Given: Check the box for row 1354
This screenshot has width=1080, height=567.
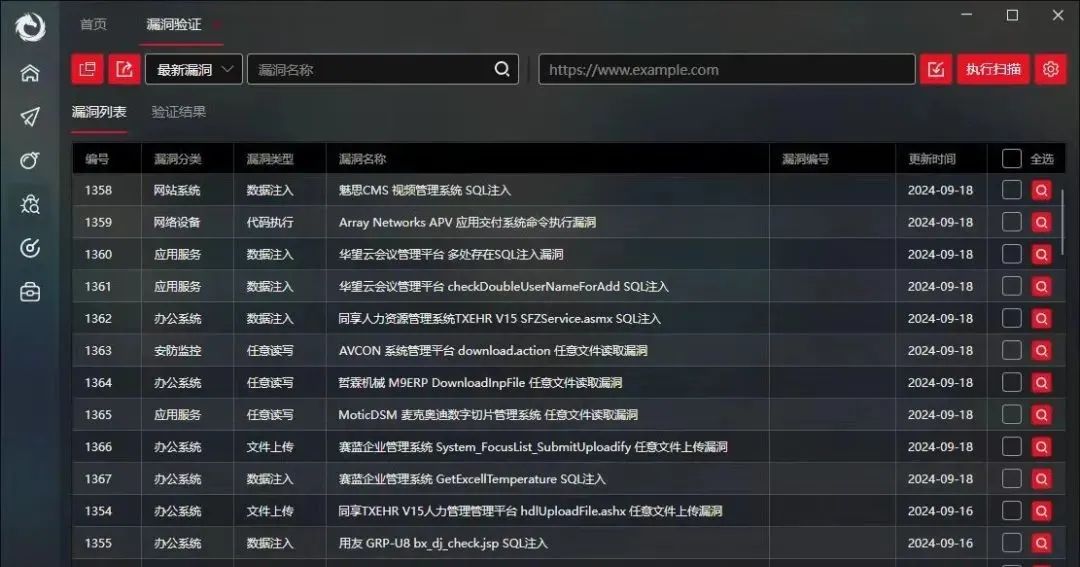Looking at the screenshot, I should (x=1012, y=511).
